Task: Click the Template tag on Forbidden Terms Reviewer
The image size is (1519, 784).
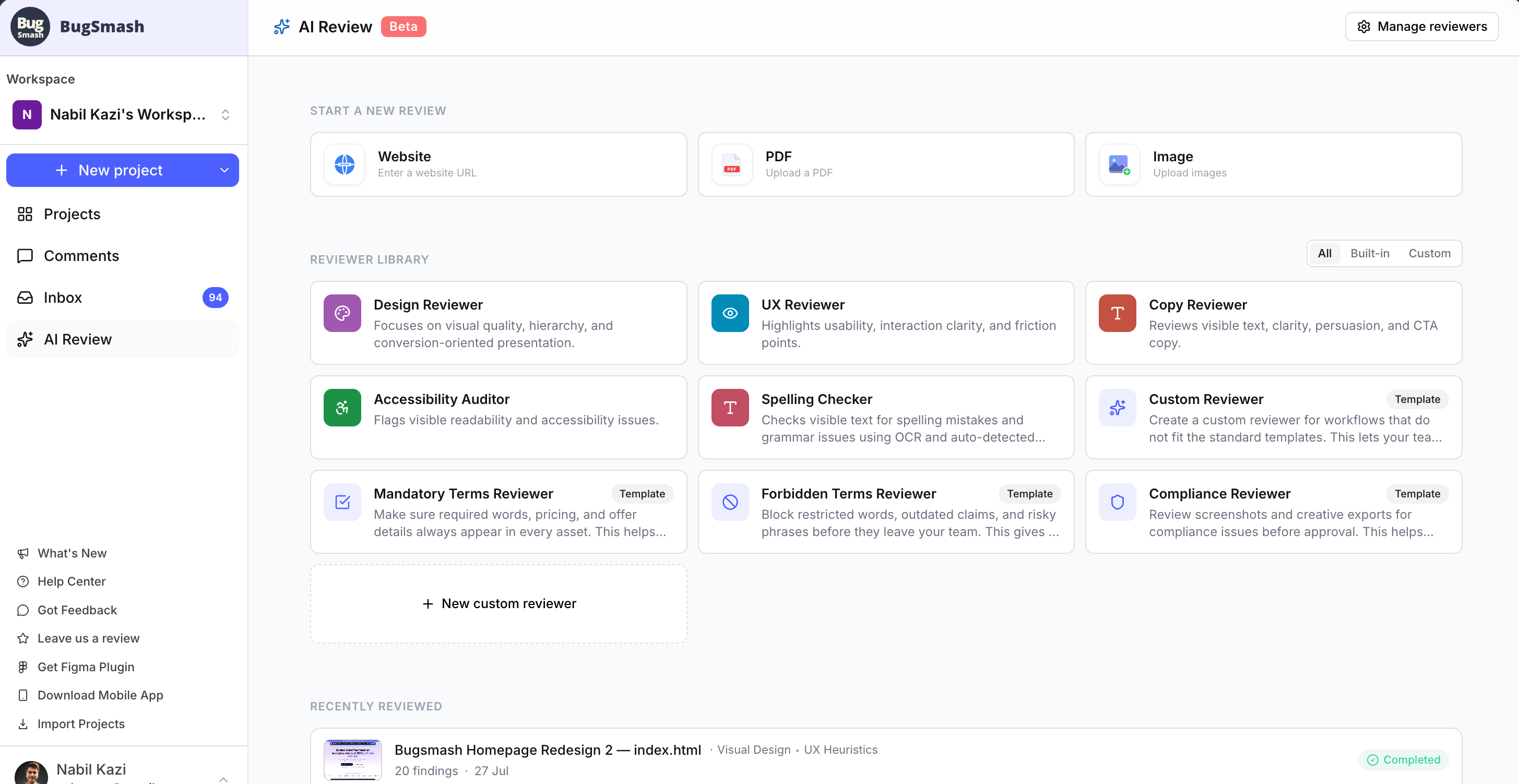Action: pyautogui.click(x=1029, y=493)
